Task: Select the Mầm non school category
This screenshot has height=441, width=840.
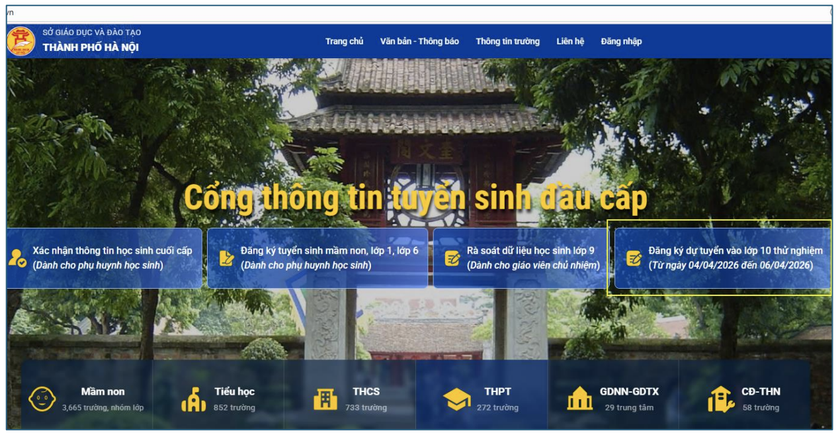Action: click(x=103, y=392)
